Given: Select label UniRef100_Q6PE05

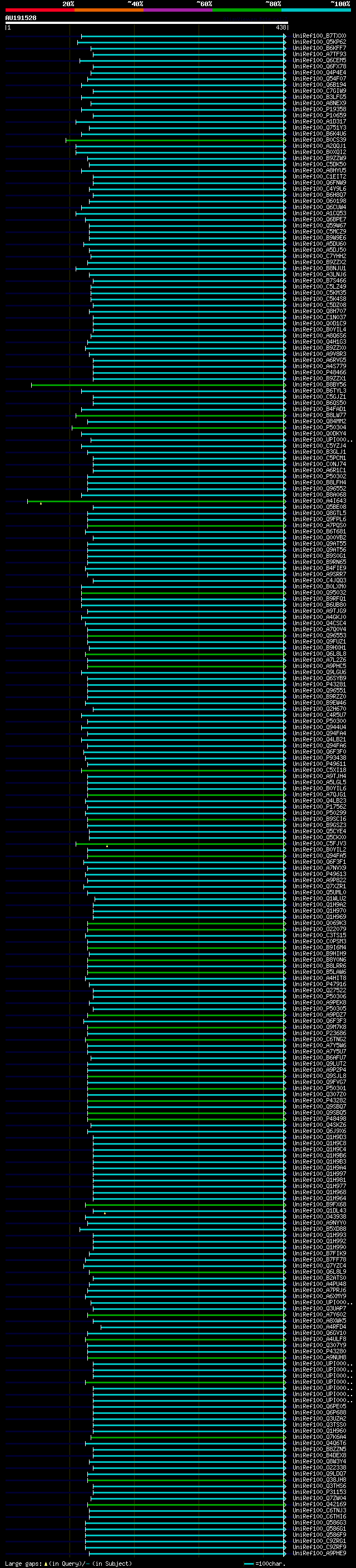Looking at the screenshot, I should coord(319,1407).
